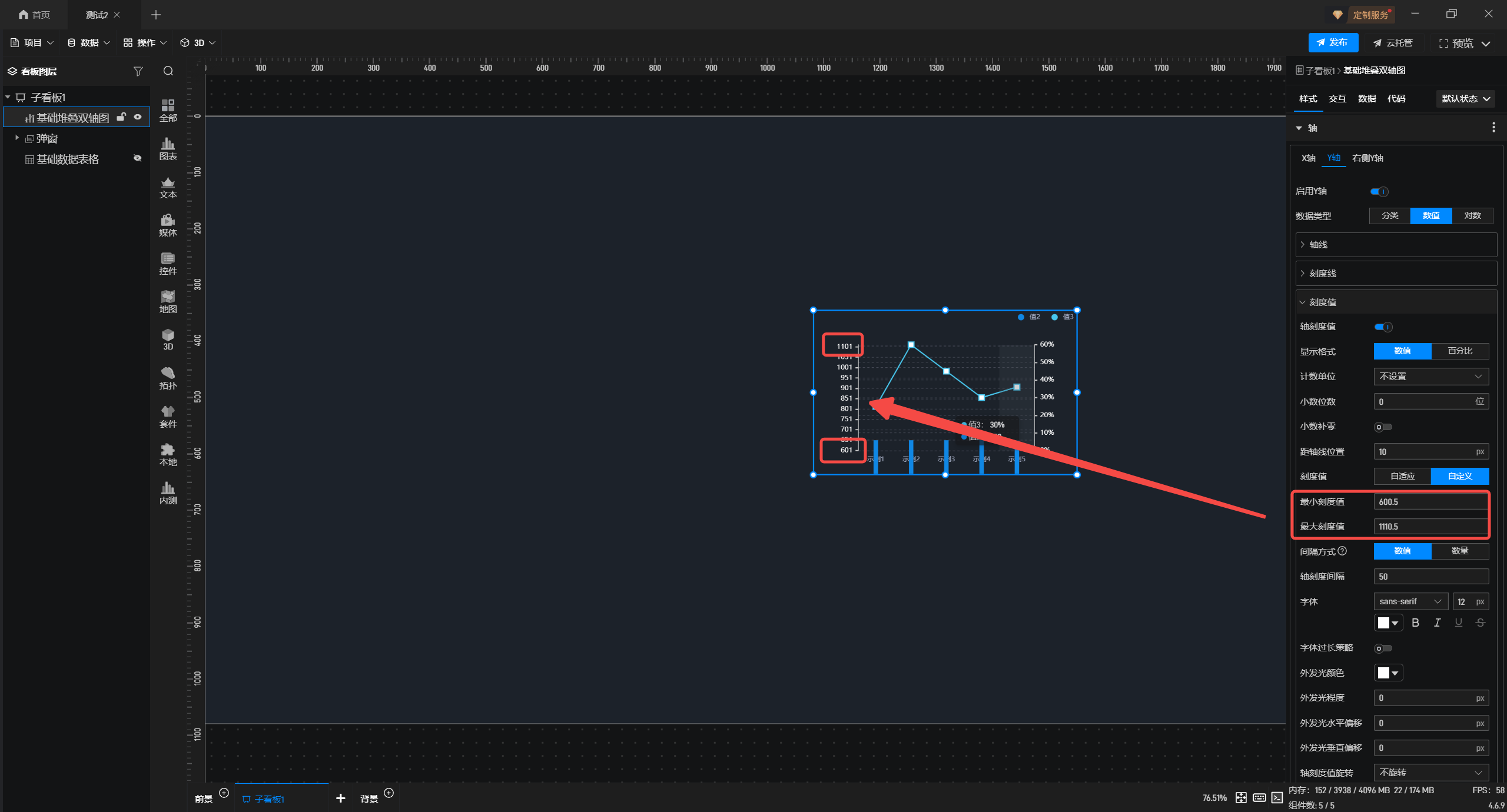Click the 发布 publish button

click(1333, 42)
